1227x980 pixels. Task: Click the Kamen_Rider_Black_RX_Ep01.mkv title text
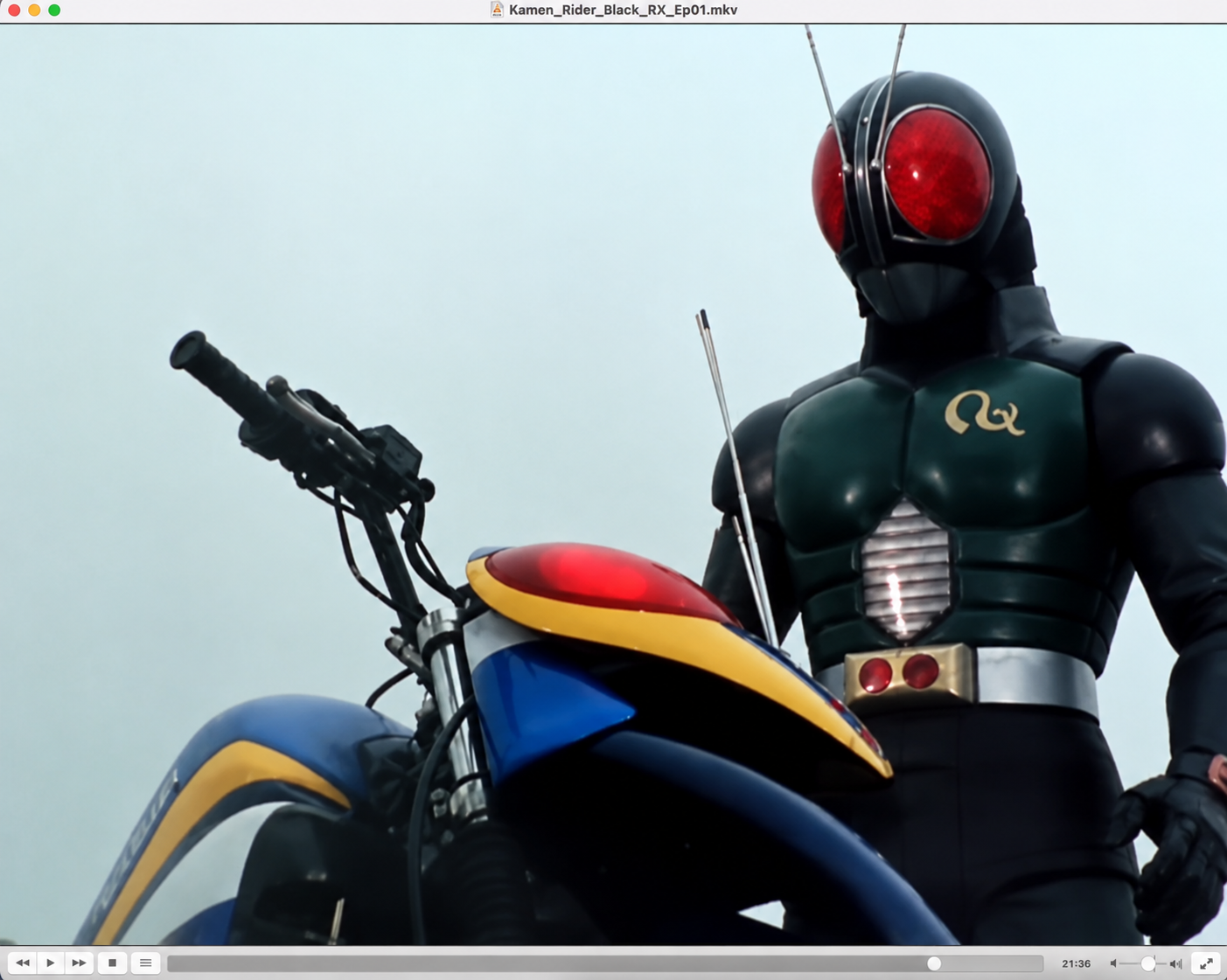point(623,10)
